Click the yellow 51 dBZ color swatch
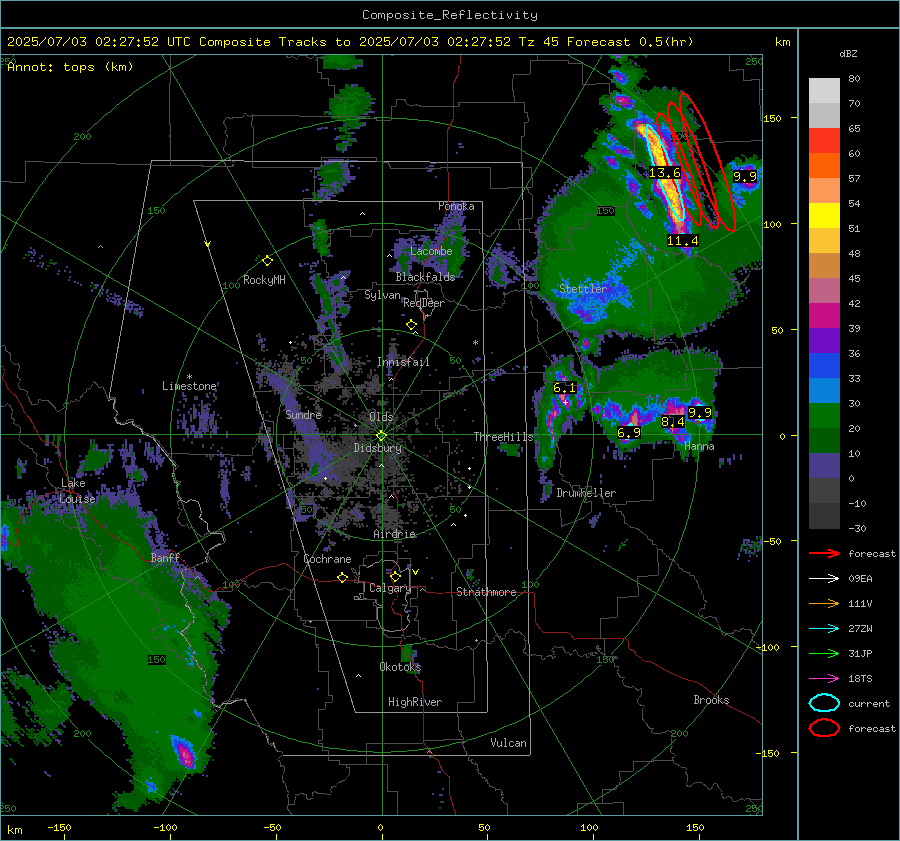The width and height of the screenshot is (900, 841). coord(824,215)
